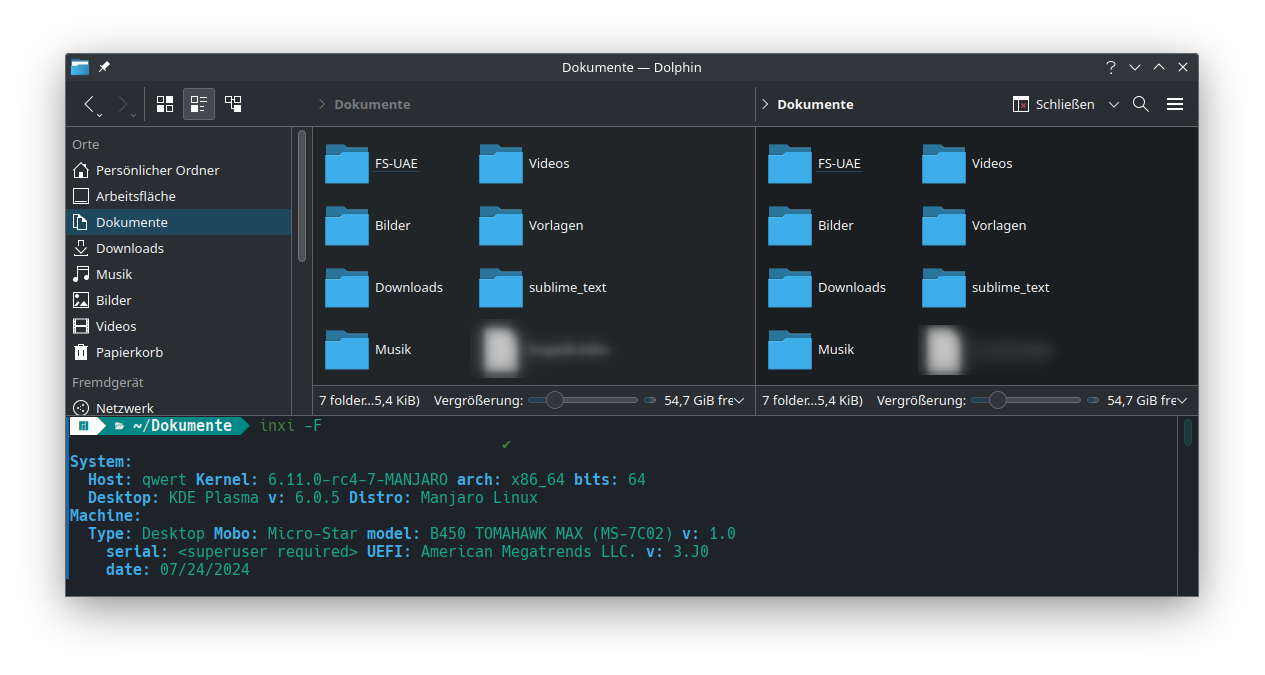Click the Dolphin app icon in title bar

[x=80, y=67]
